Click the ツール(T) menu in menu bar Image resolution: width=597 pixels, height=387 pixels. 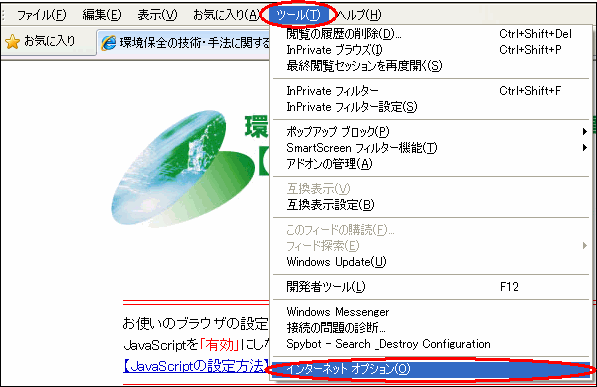coord(298,15)
